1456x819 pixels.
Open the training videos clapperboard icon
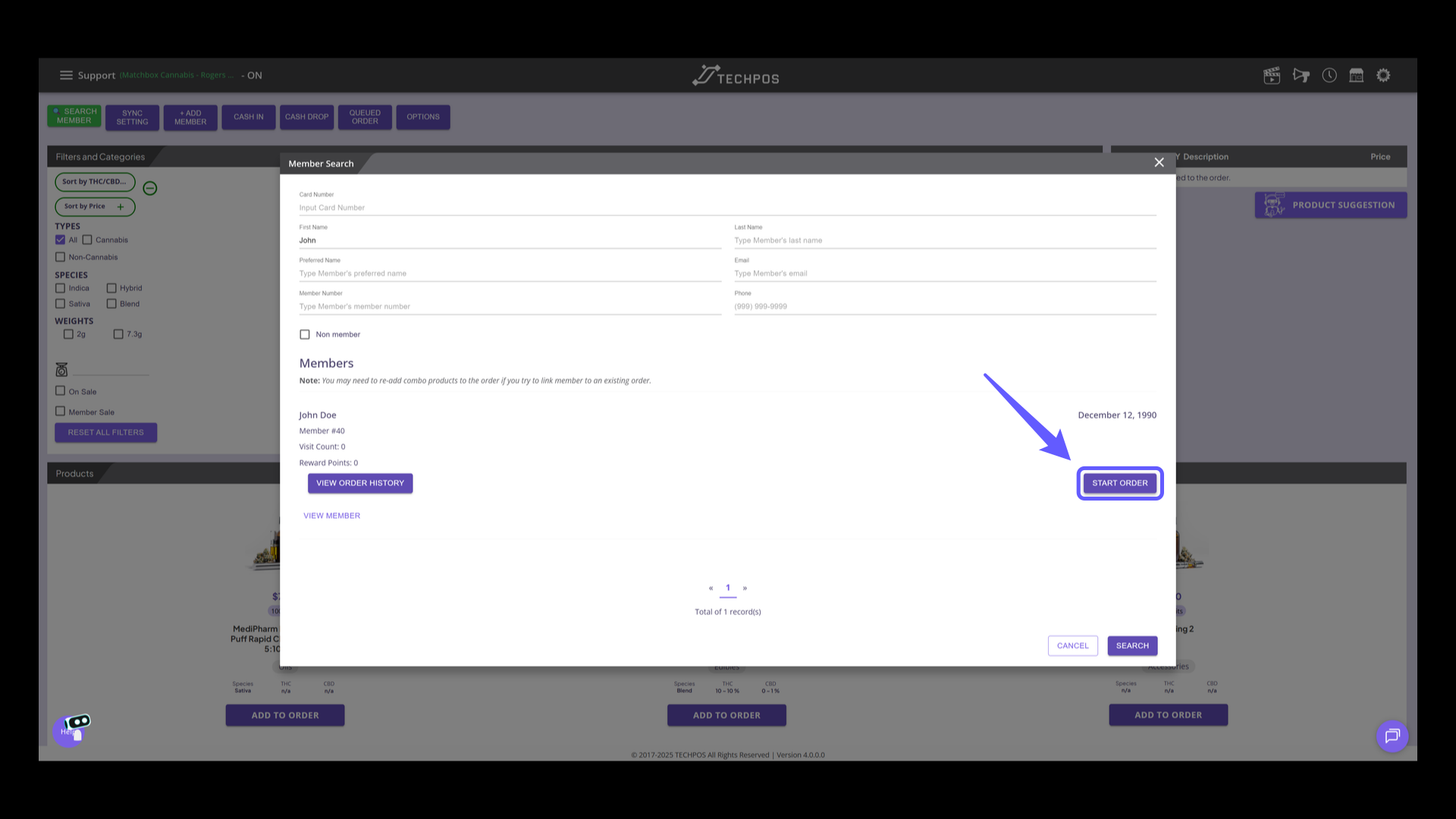pyautogui.click(x=1272, y=75)
